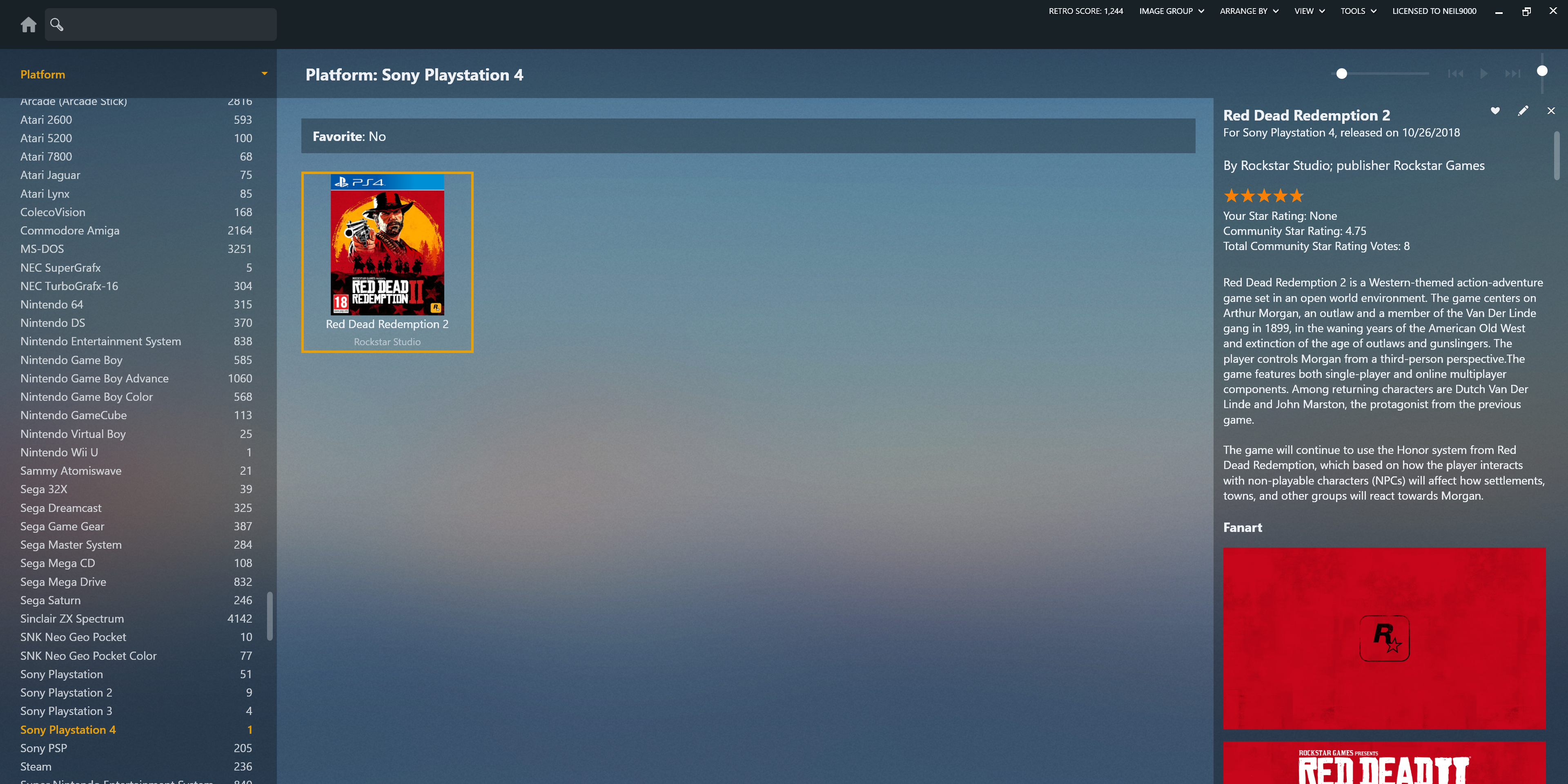
Task: Adjust the box image size slider
Action: pos(1341,74)
